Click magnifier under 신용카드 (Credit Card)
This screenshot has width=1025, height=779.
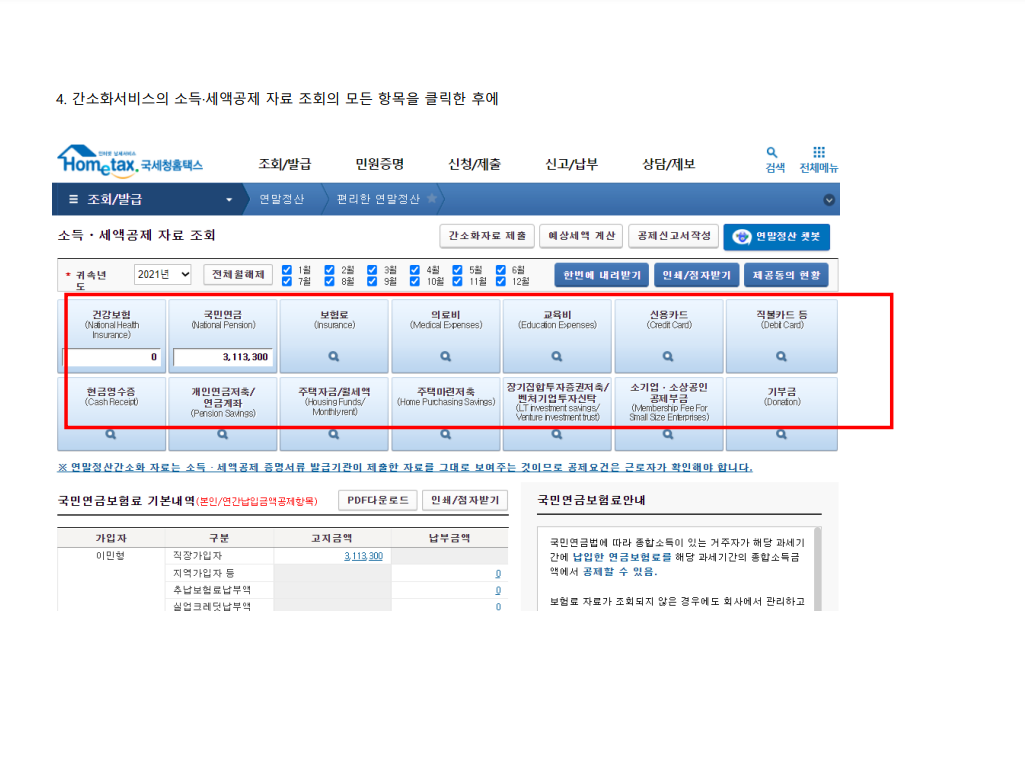pyautogui.click(x=668, y=356)
